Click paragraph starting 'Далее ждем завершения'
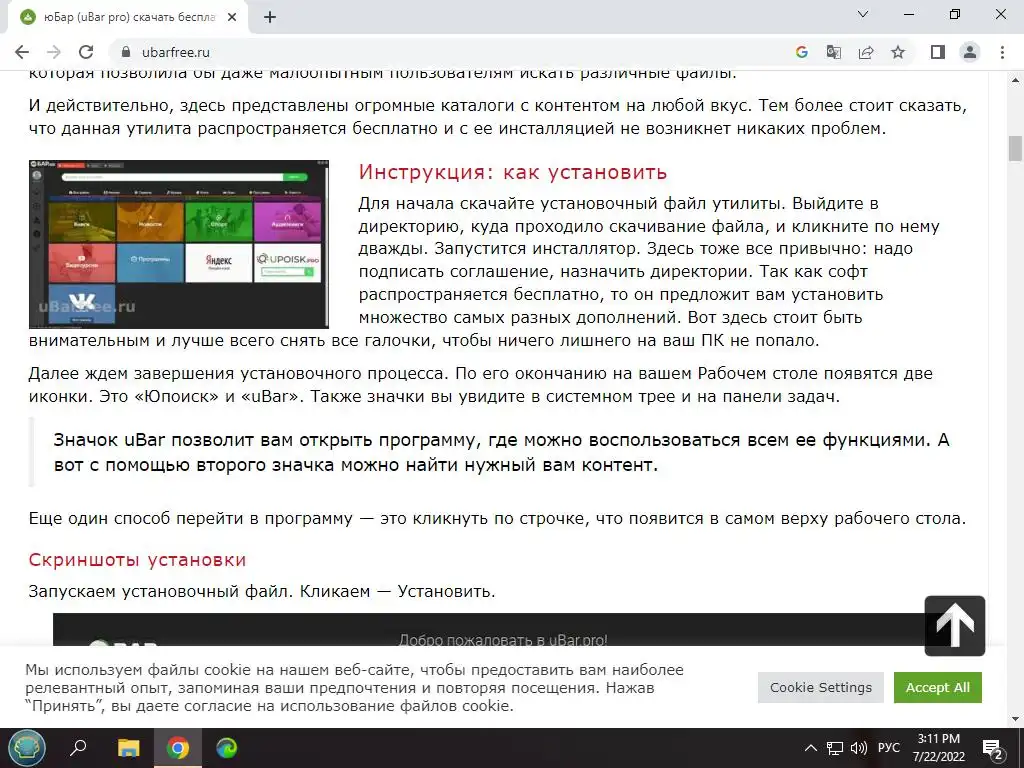Image resolution: width=1024 pixels, height=768 pixels. pyautogui.click(x=480, y=385)
